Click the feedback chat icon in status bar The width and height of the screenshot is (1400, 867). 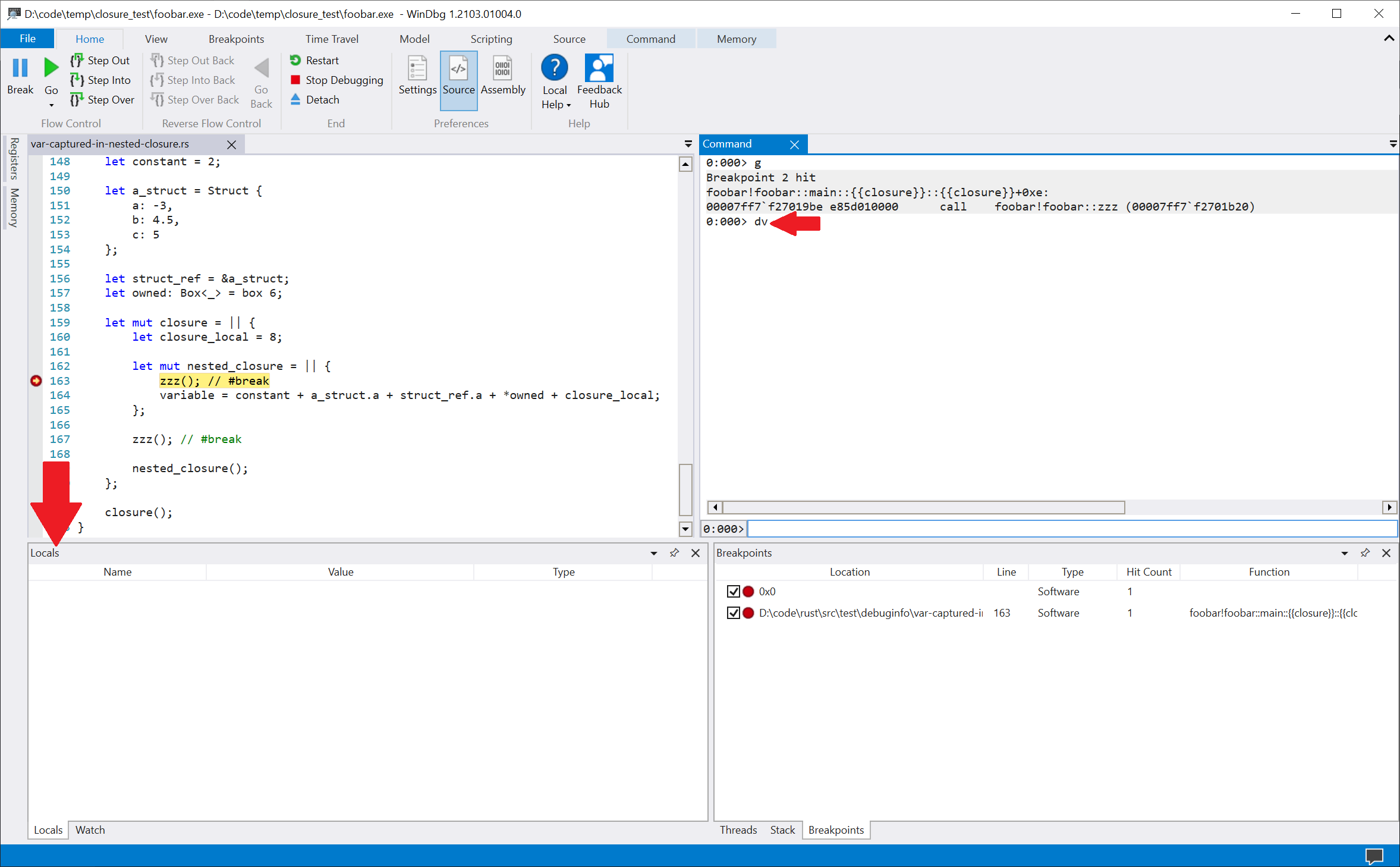[x=1374, y=856]
